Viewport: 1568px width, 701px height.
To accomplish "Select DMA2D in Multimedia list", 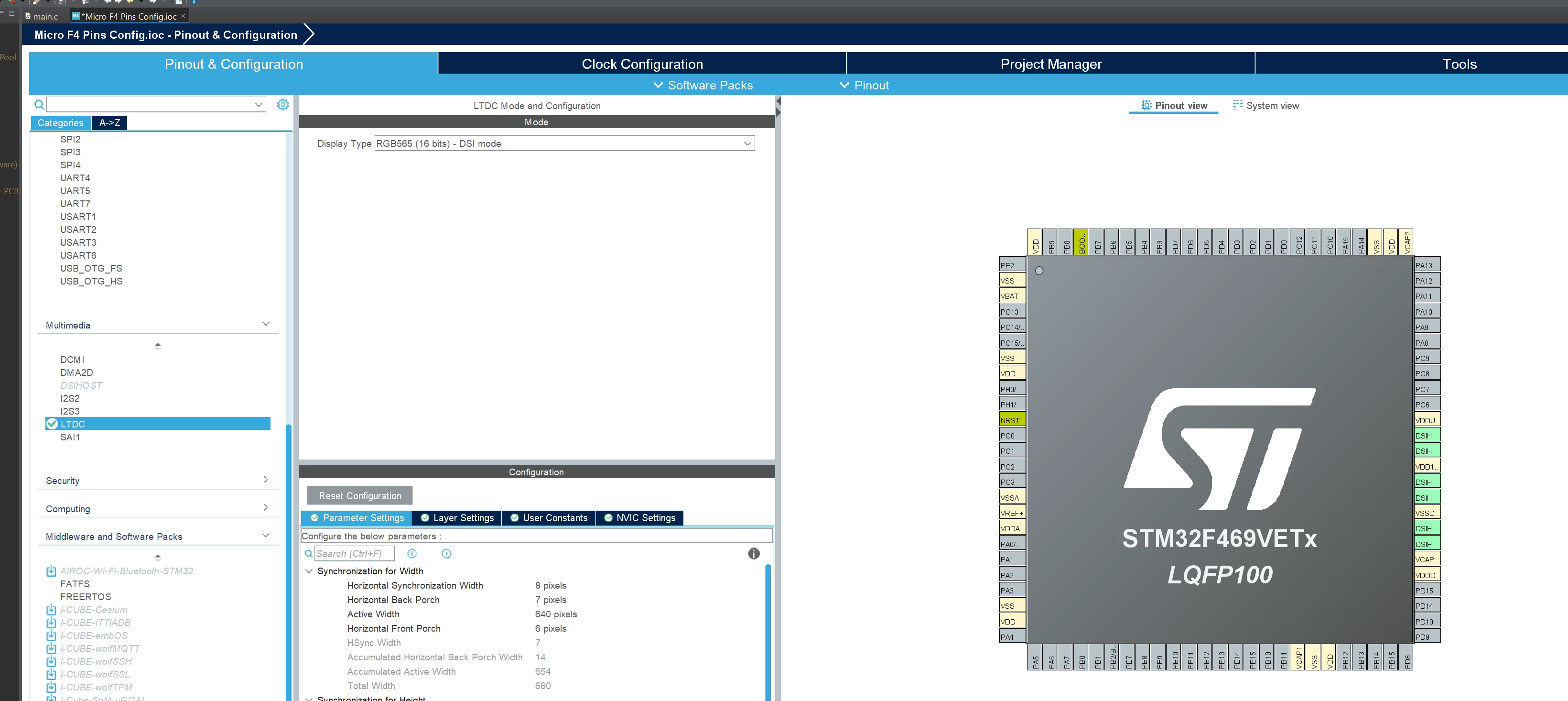I will tap(76, 372).
